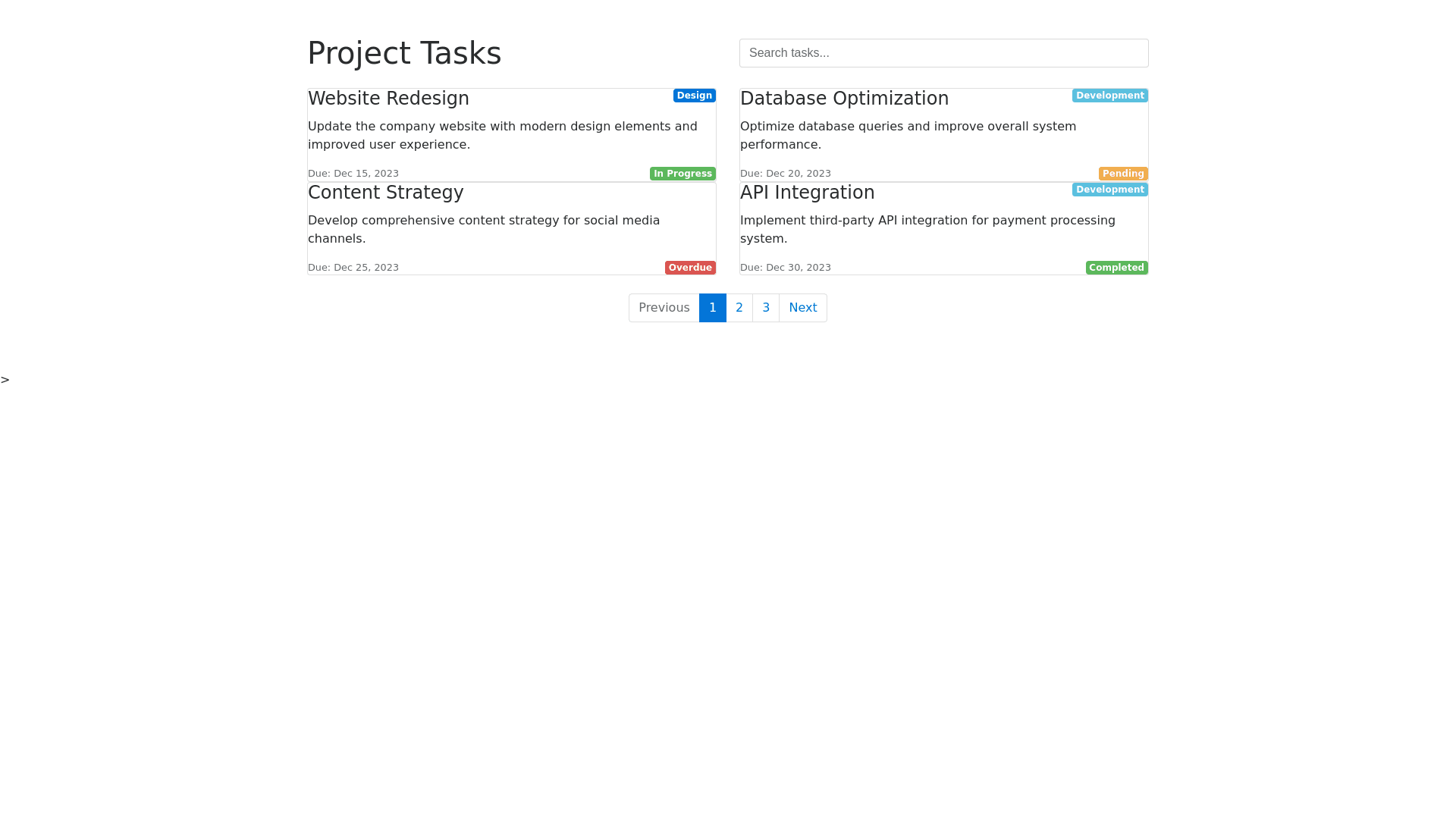The width and height of the screenshot is (1456, 819).
Task: Click the Search tasks input field
Action: (943, 53)
